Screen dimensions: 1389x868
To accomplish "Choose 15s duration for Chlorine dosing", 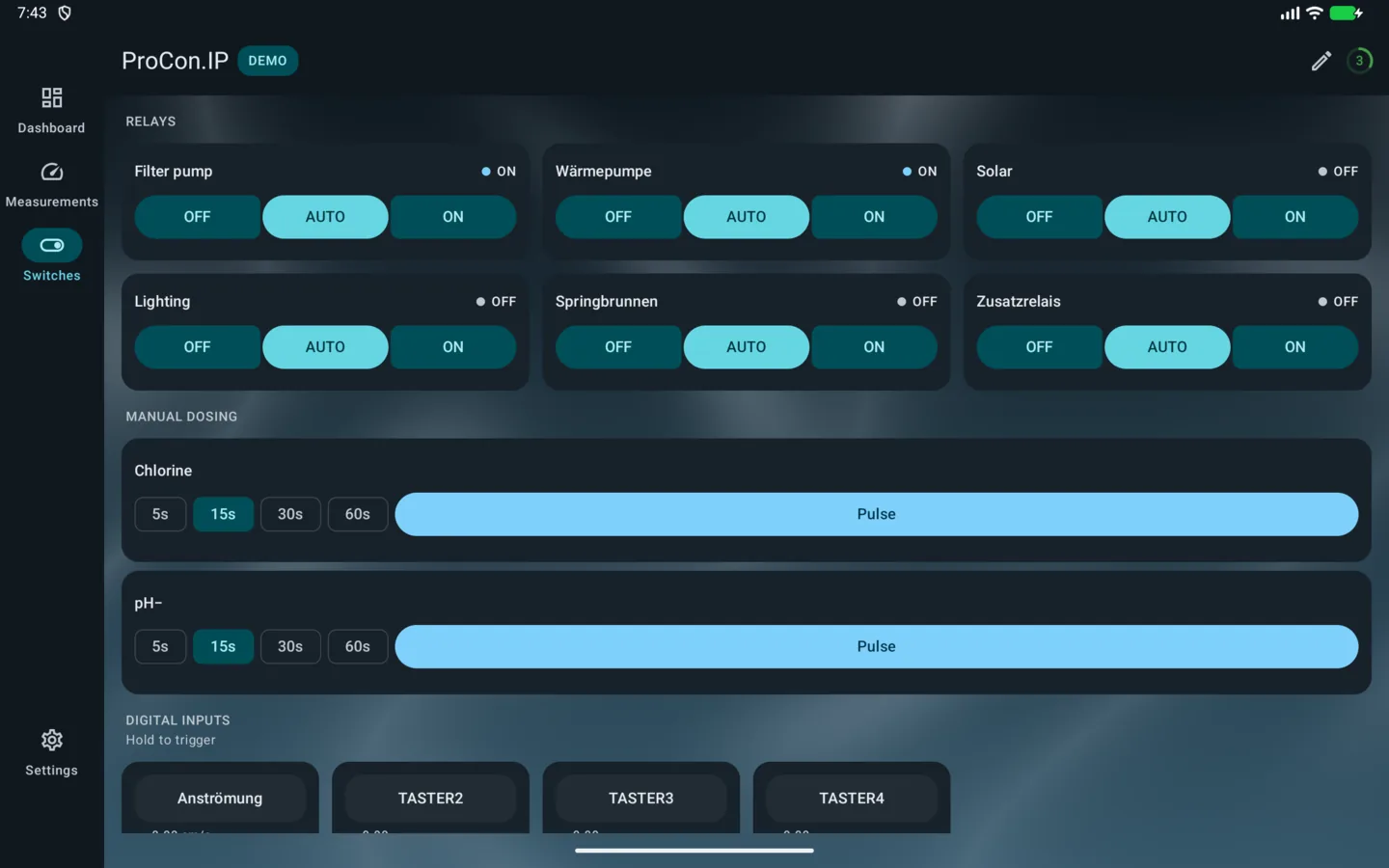I will tap(223, 514).
